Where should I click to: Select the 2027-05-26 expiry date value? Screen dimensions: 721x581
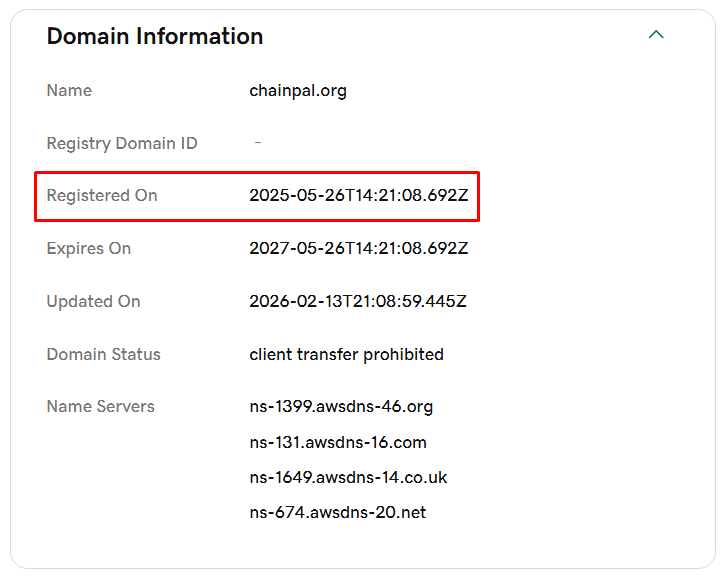359,248
